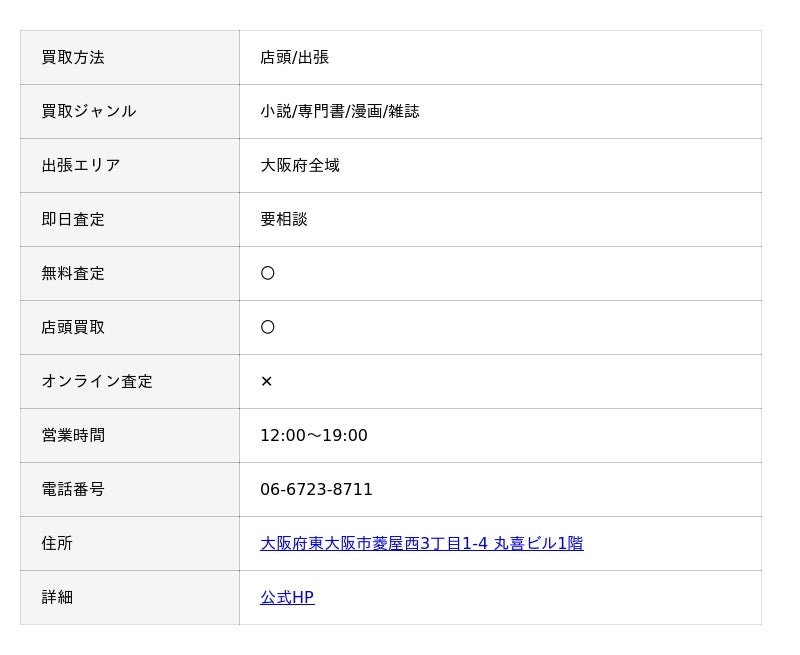Select the 買取ジャンル header cell

[130, 112]
